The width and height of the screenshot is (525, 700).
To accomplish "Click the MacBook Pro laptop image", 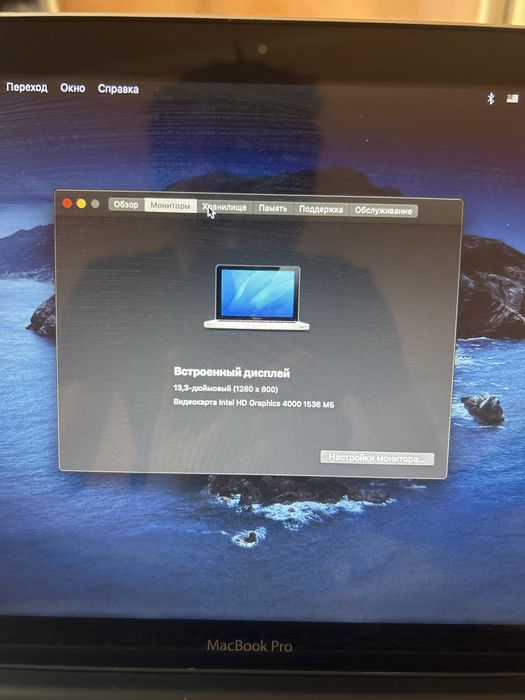I will [x=257, y=297].
